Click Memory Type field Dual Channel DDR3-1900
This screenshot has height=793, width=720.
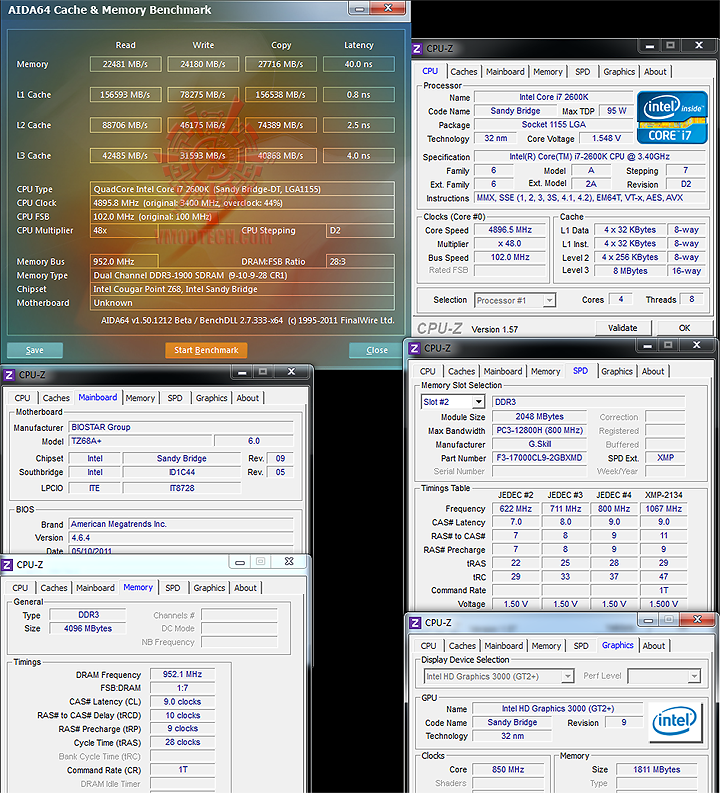pos(242,276)
